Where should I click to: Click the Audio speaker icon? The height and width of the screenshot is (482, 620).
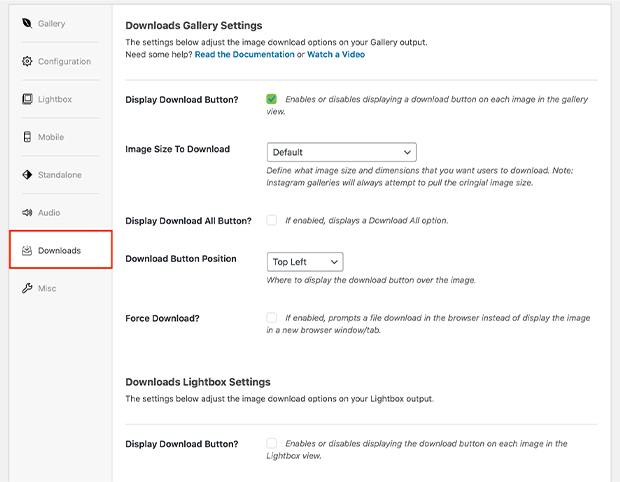click(x=27, y=213)
